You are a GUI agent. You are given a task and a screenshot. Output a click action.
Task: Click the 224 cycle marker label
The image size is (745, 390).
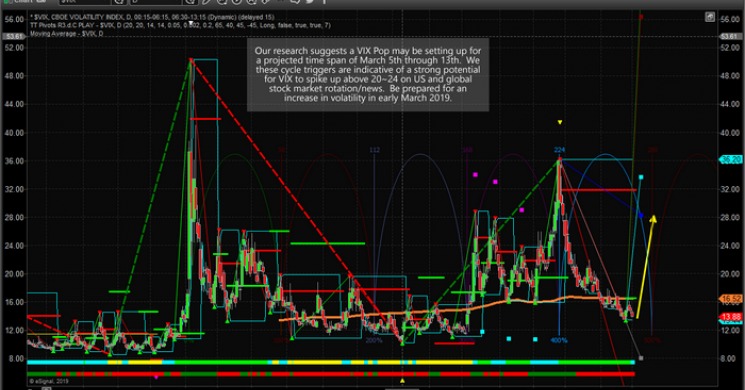click(x=559, y=150)
